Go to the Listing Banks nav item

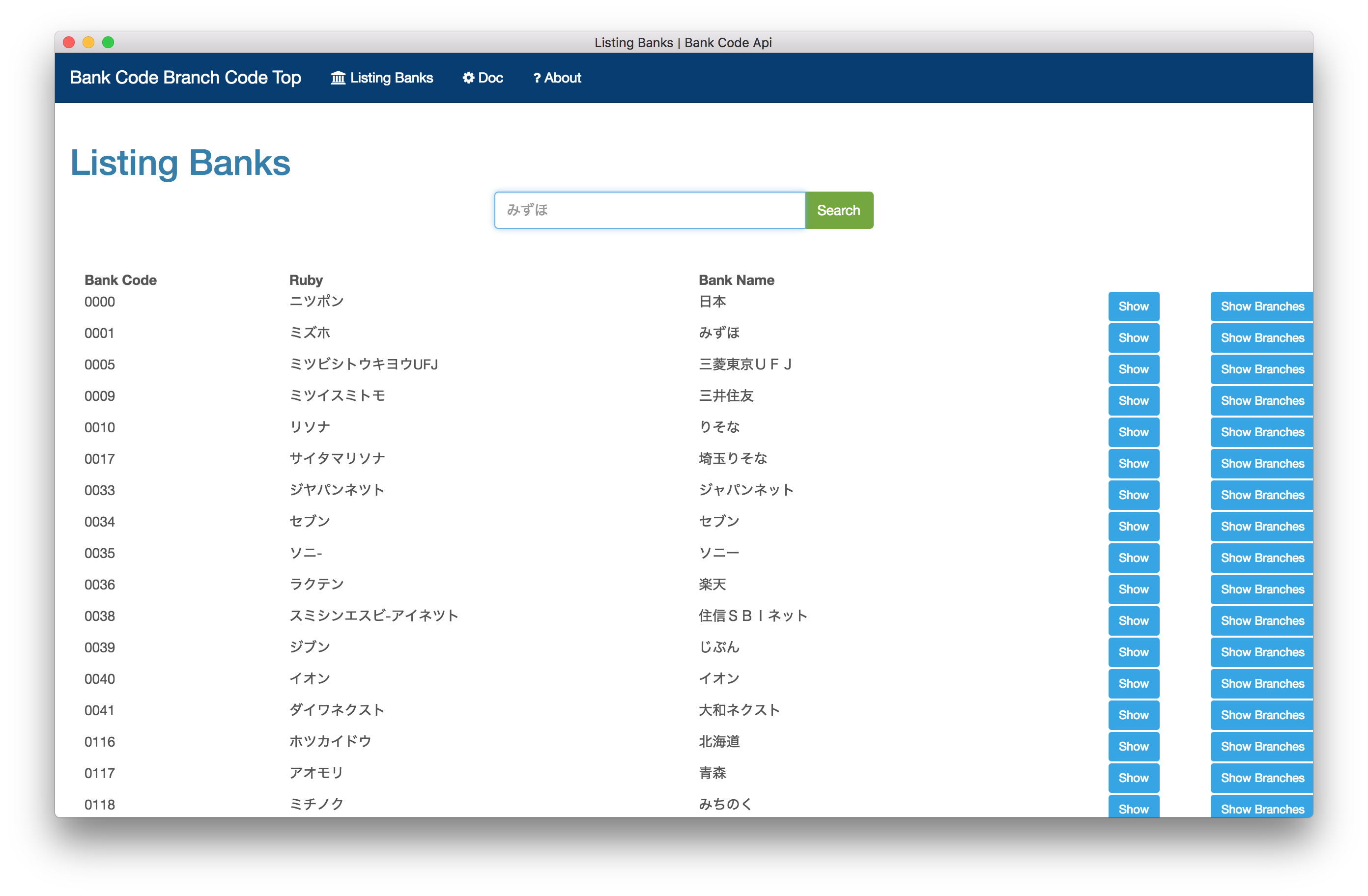pos(382,78)
